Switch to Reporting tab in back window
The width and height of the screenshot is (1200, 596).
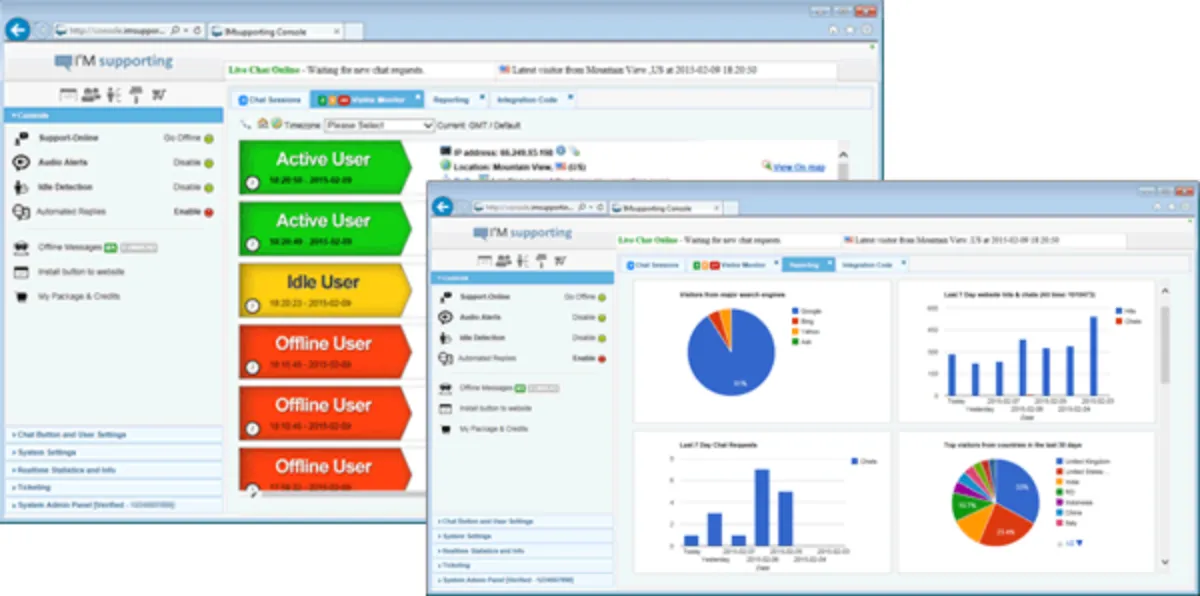click(x=456, y=100)
